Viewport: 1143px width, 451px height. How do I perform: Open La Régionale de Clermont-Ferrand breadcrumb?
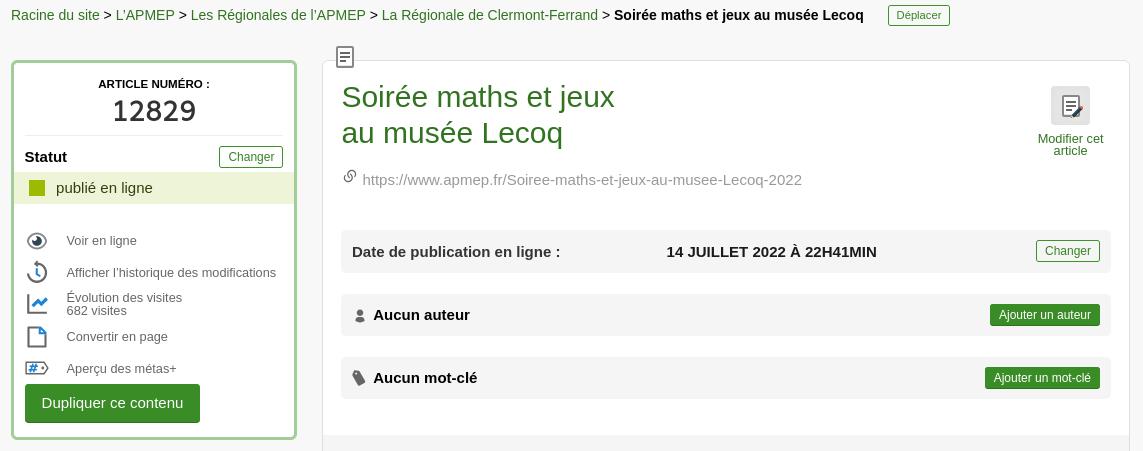[490, 15]
